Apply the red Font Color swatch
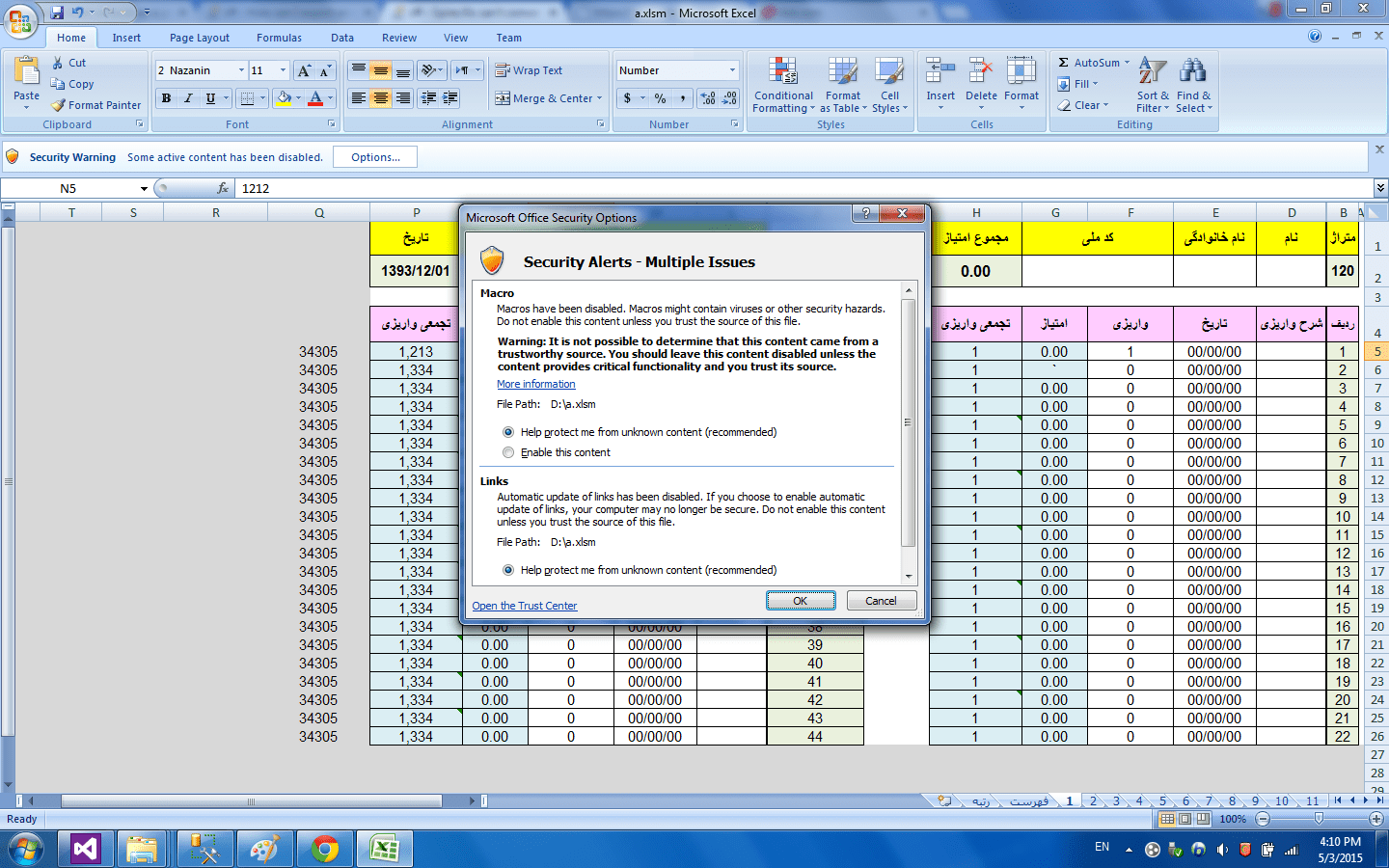This screenshot has height=868, width=1389. 315,98
